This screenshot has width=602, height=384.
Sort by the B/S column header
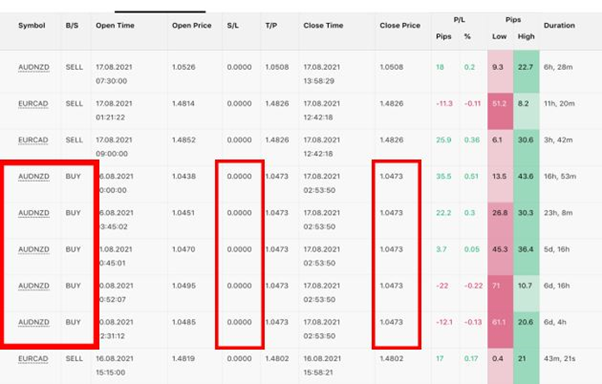tap(72, 26)
